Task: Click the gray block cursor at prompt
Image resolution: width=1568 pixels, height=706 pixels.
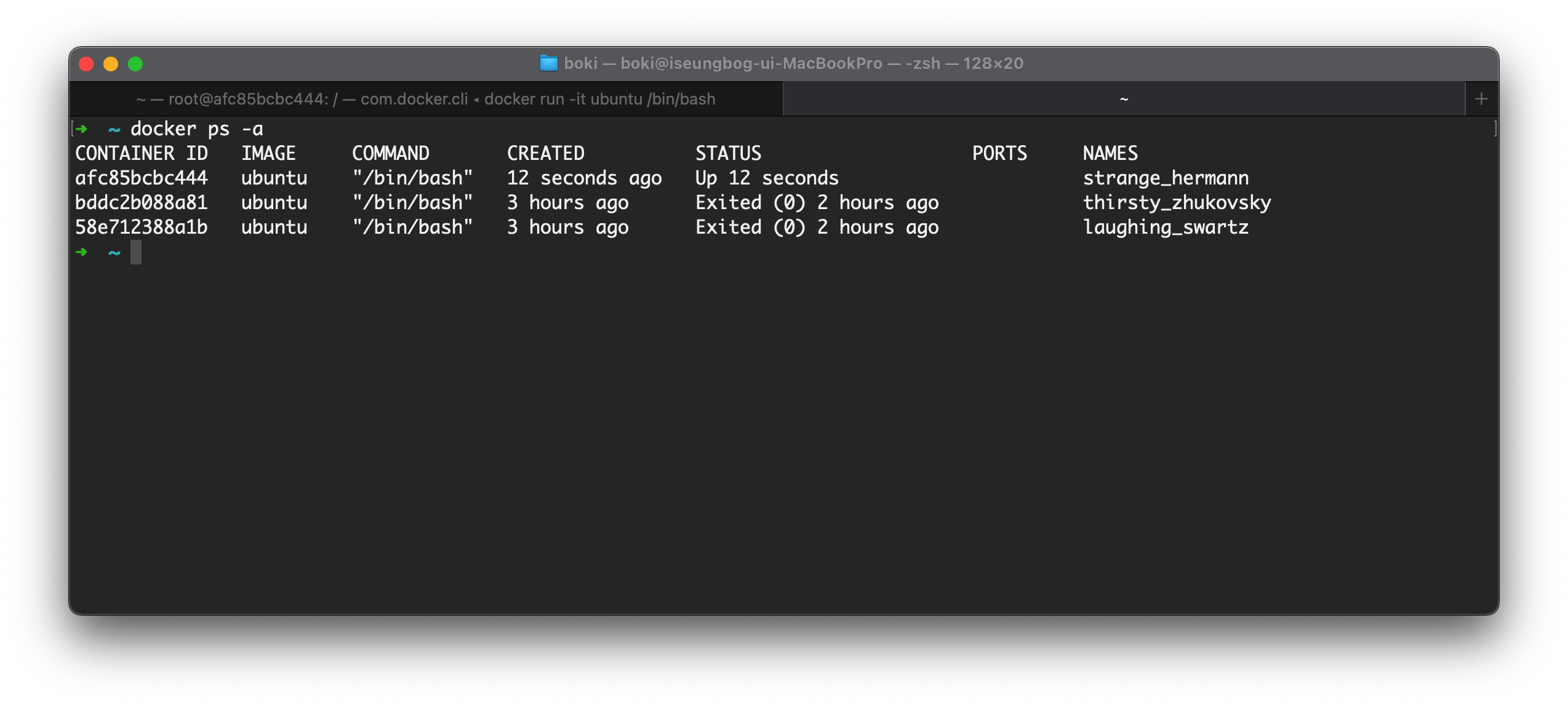Action: coord(136,252)
